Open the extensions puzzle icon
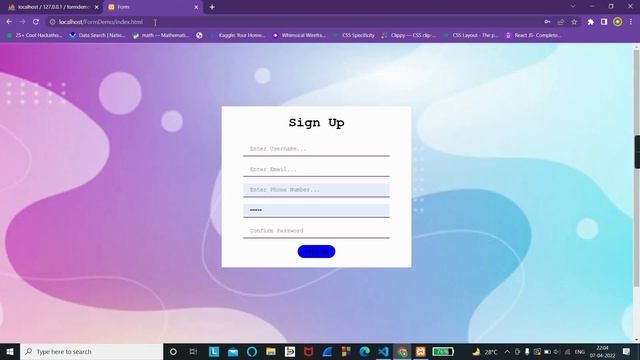The width and height of the screenshot is (640, 360). click(x=591, y=22)
